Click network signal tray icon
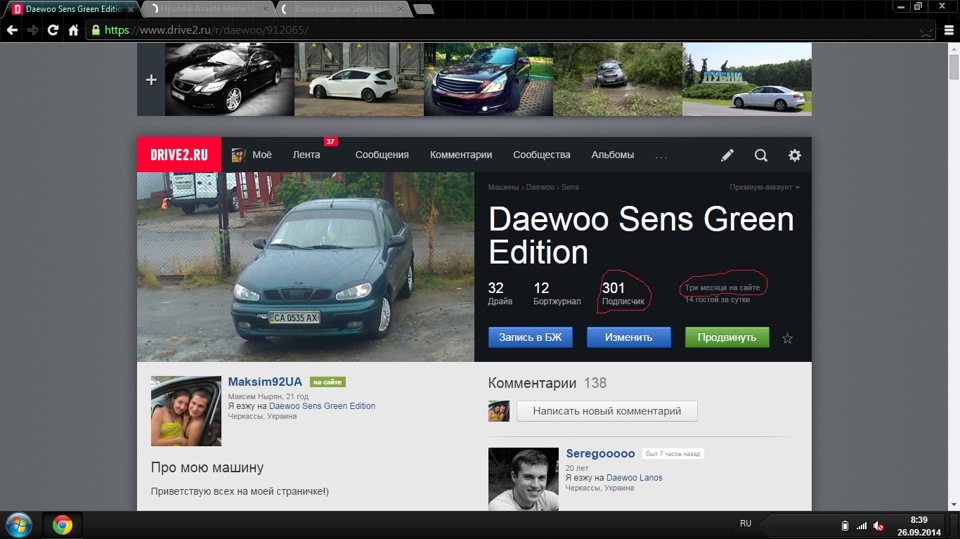Screen dimensions: 960x539 point(861,526)
